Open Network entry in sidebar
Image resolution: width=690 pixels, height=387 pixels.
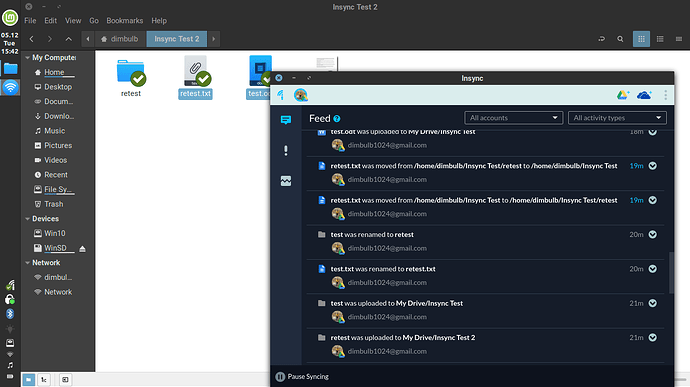(58, 292)
